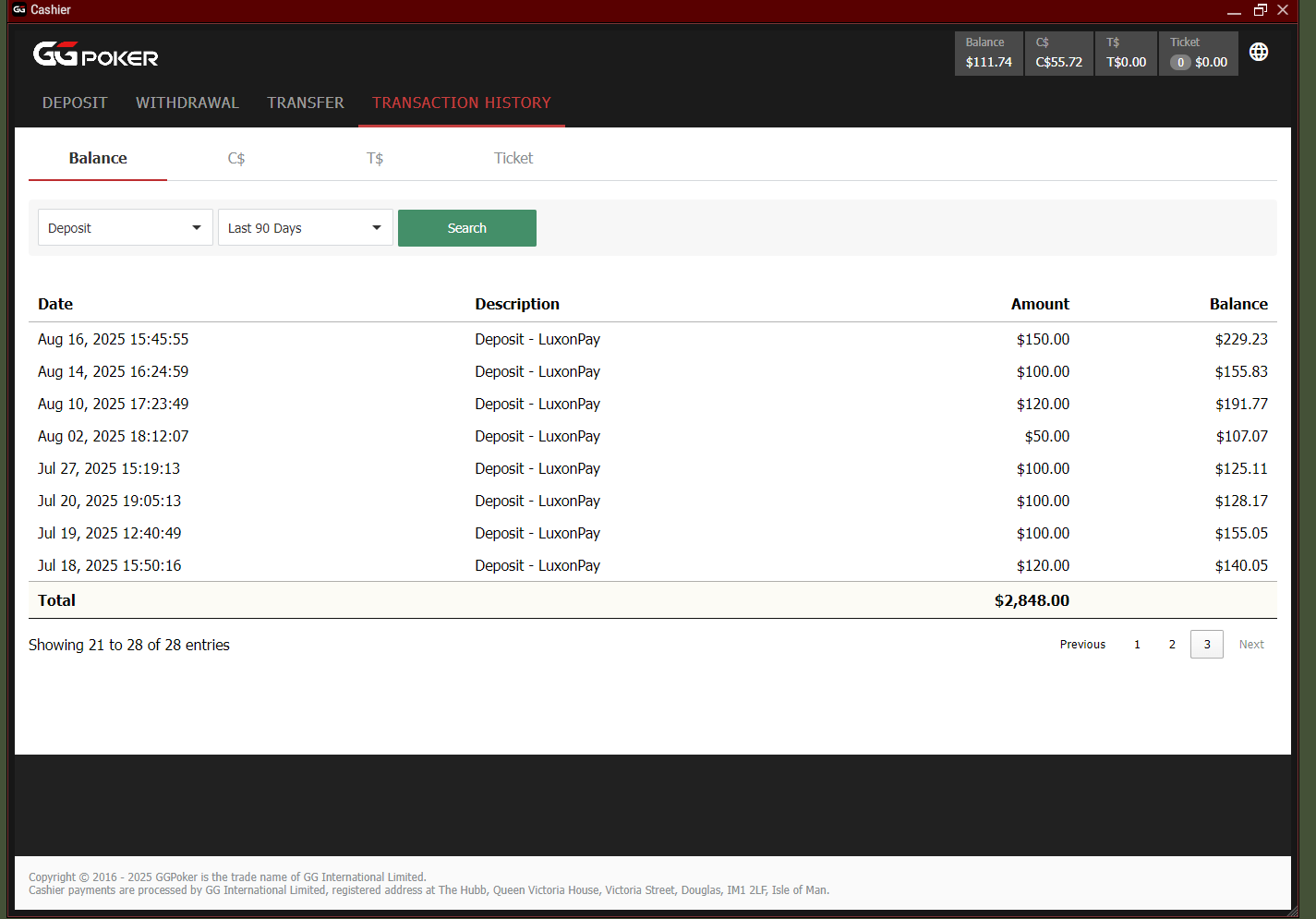
Task: Switch to the C$ sub-tab
Action: click(236, 158)
